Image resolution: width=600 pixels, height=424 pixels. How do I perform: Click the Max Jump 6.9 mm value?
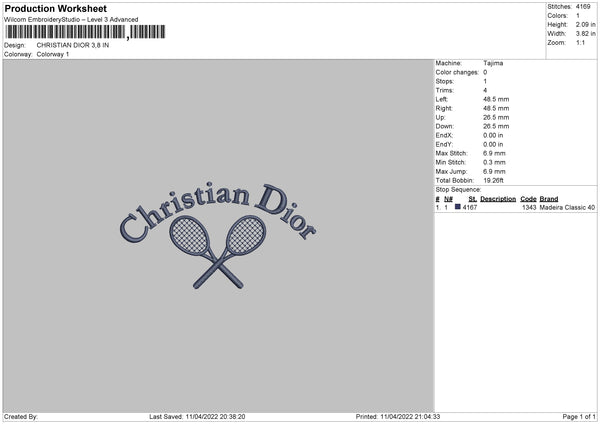494,171
